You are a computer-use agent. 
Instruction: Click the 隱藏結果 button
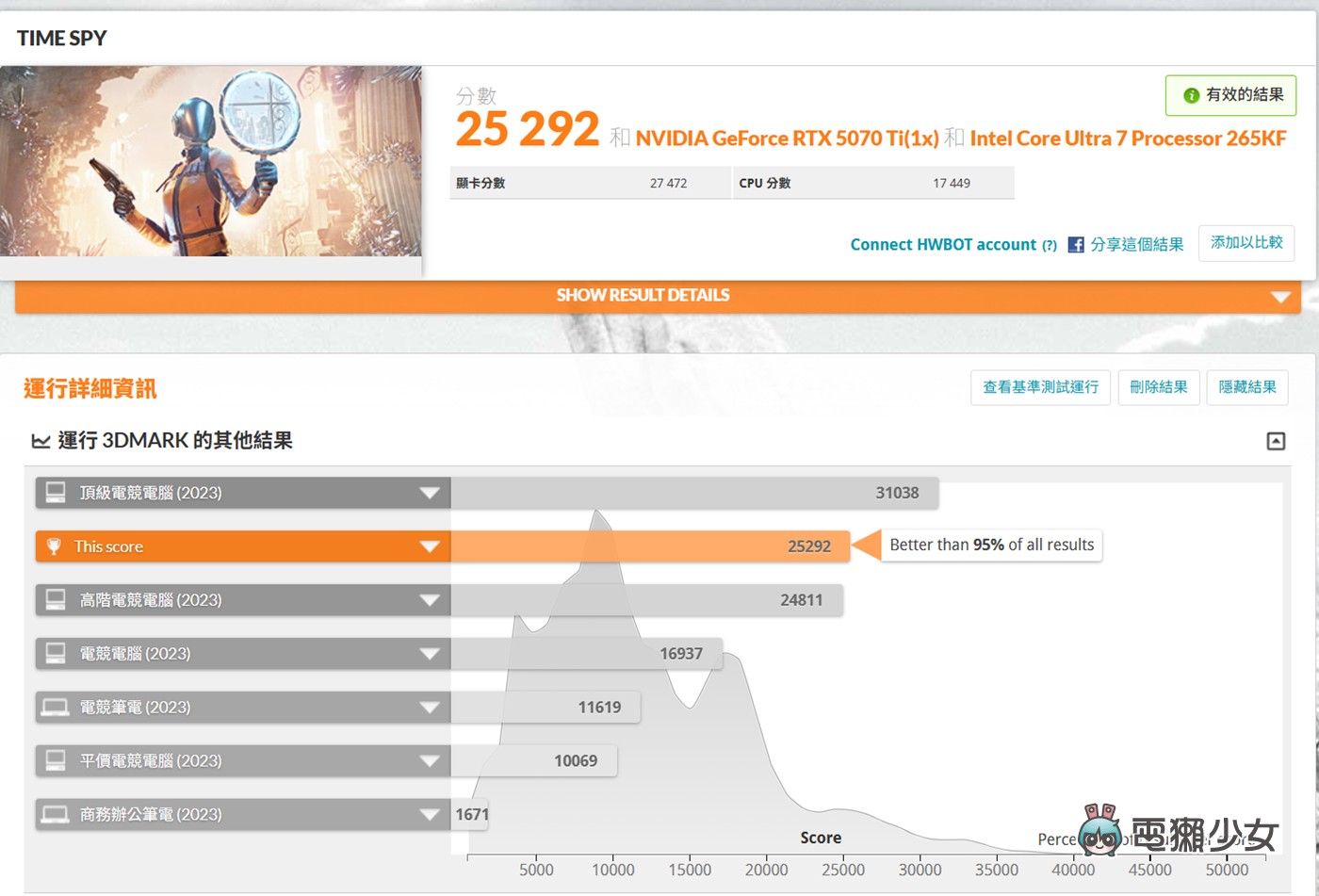1247,387
